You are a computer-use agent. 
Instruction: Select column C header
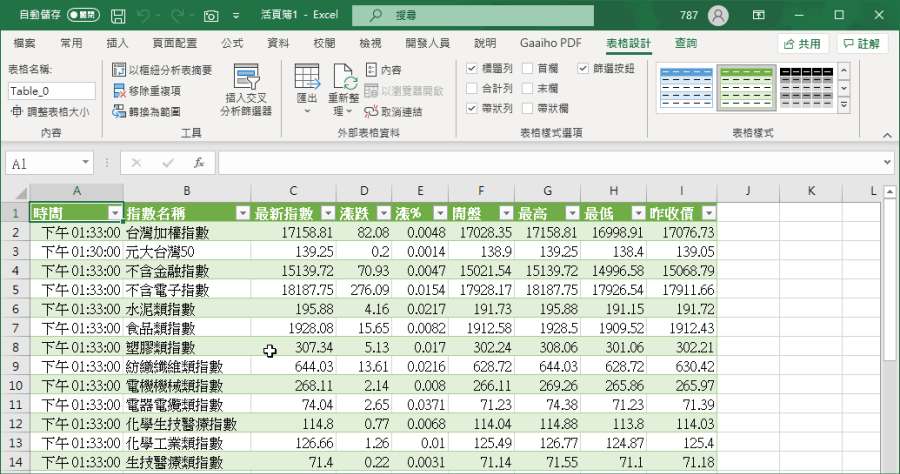click(293, 191)
